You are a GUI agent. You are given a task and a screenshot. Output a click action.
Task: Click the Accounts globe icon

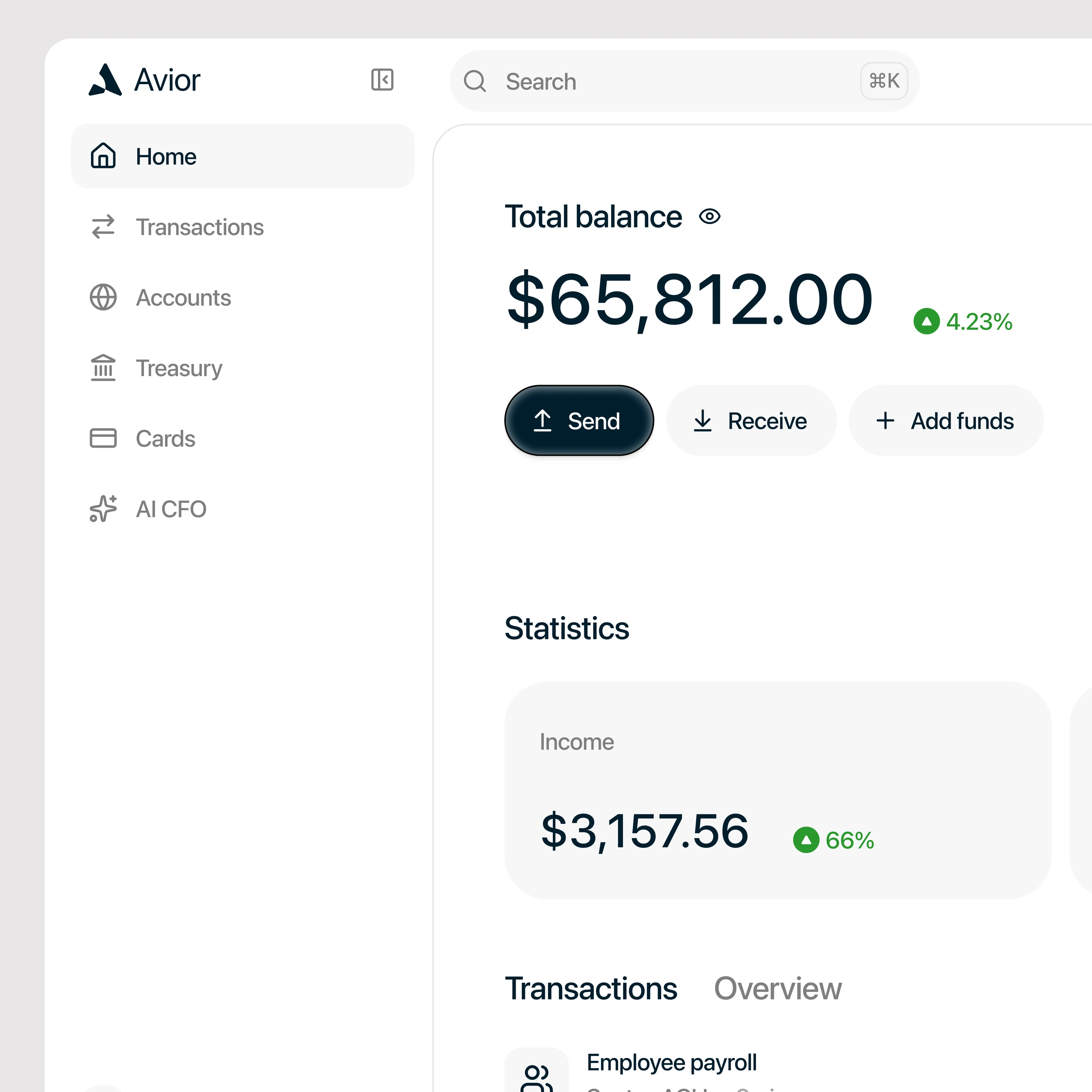(x=103, y=297)
